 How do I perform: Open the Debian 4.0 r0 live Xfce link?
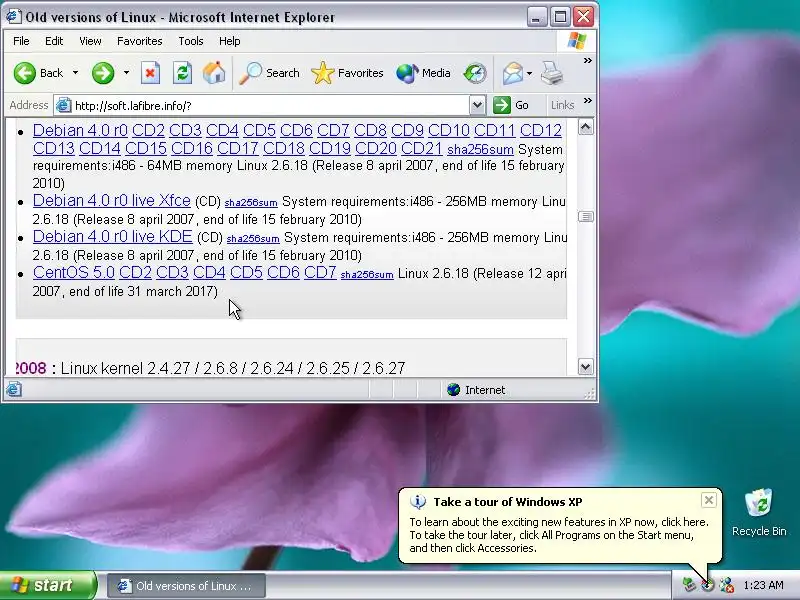click(112, 201)
